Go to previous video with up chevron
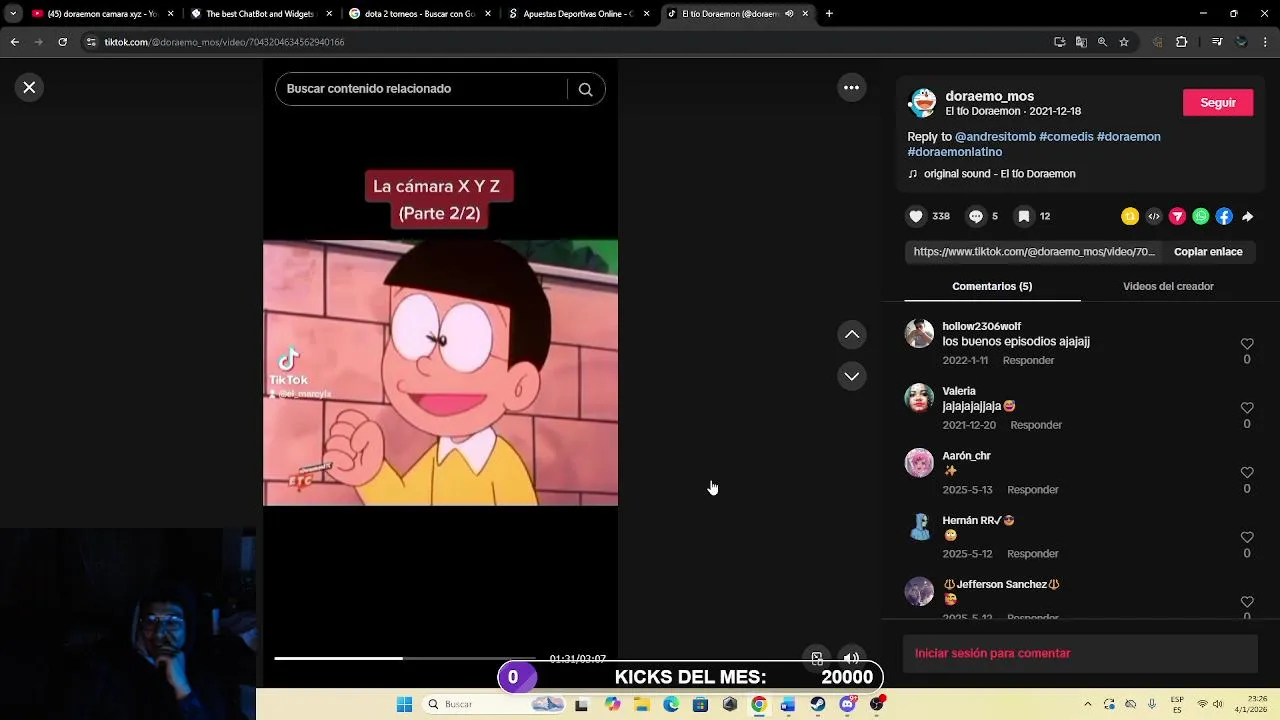The height and width of the screenshot is (720, 1280). point(851,334)
